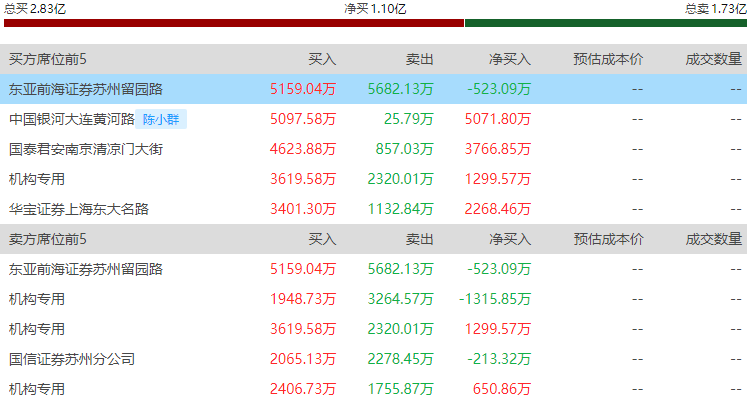The image size is (747, 398).
Task: Click the 陈小群 trader tag
Action: tap(161, 119)
